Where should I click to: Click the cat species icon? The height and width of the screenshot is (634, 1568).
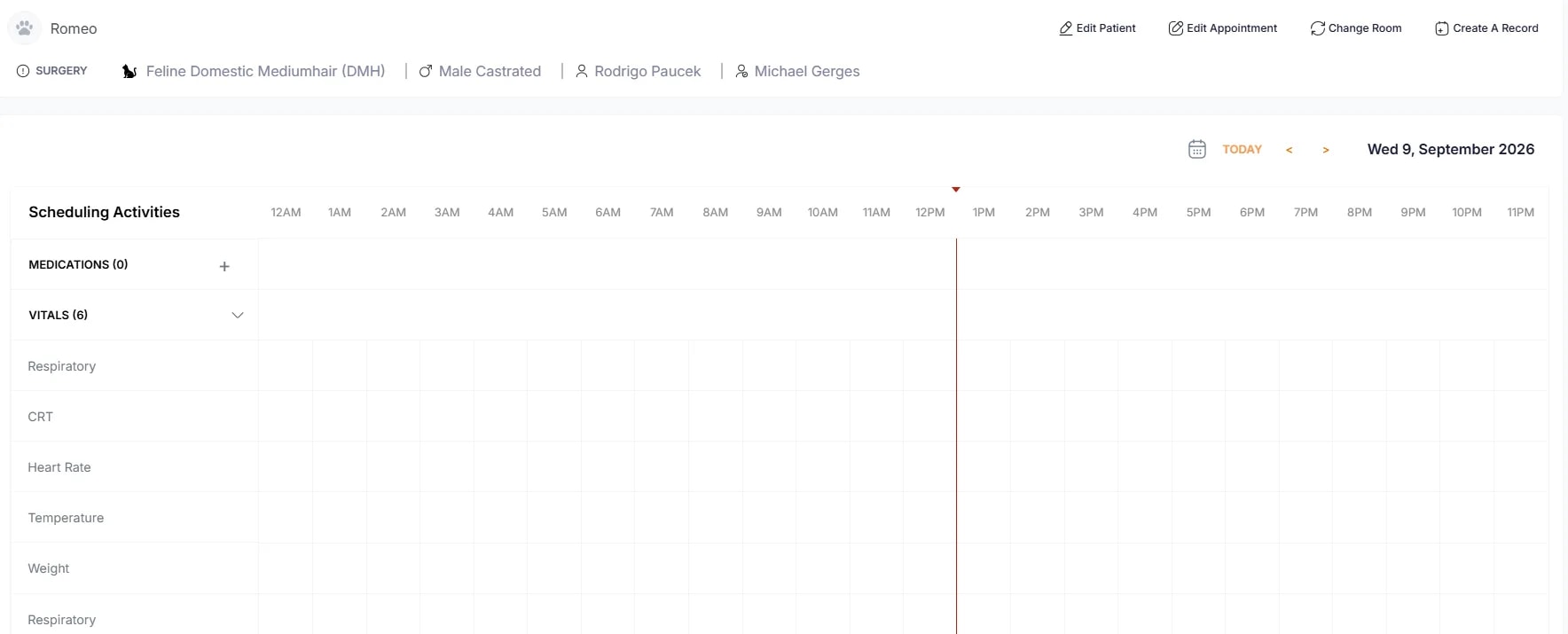pyautogui.click(x=129, y=71)
